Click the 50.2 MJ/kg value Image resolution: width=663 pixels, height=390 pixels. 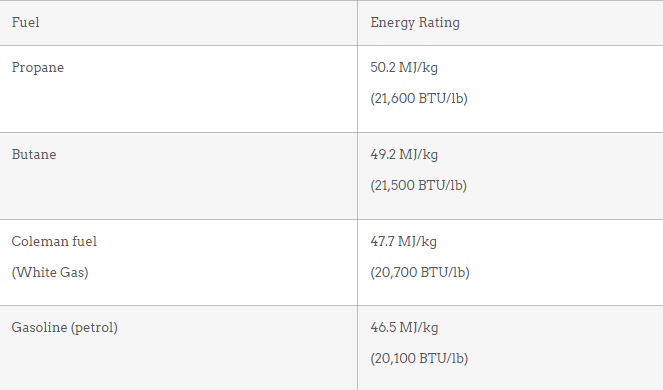(x=404, y=68)
